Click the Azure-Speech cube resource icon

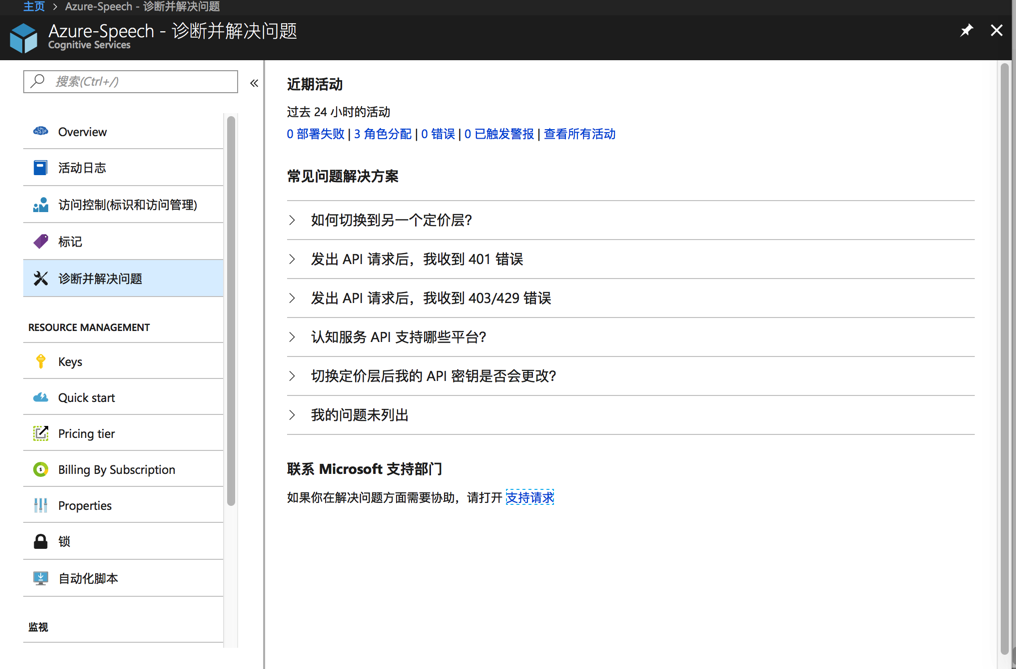pos(24,38)
